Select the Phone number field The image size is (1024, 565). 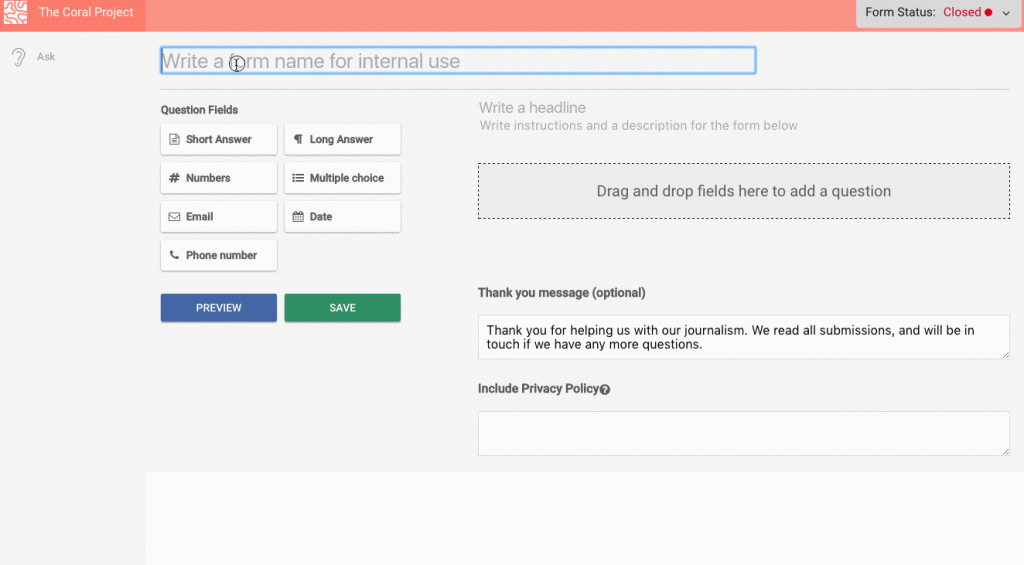tap(219, 255)
